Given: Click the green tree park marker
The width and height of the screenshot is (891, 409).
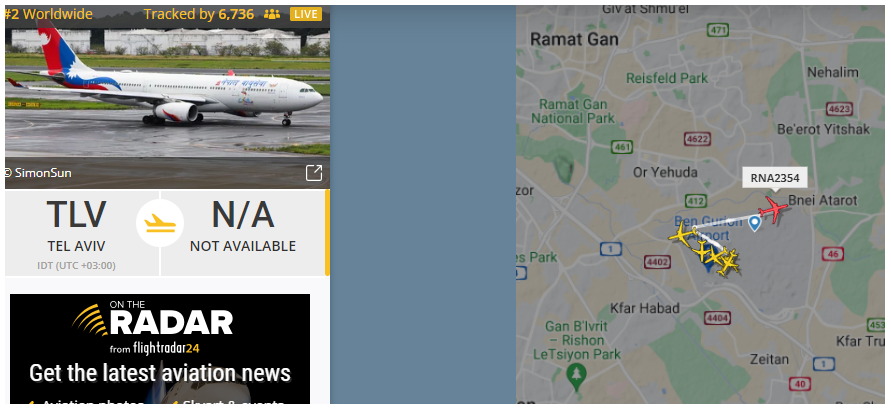Looking at the screenshot, I should (577, 374).
